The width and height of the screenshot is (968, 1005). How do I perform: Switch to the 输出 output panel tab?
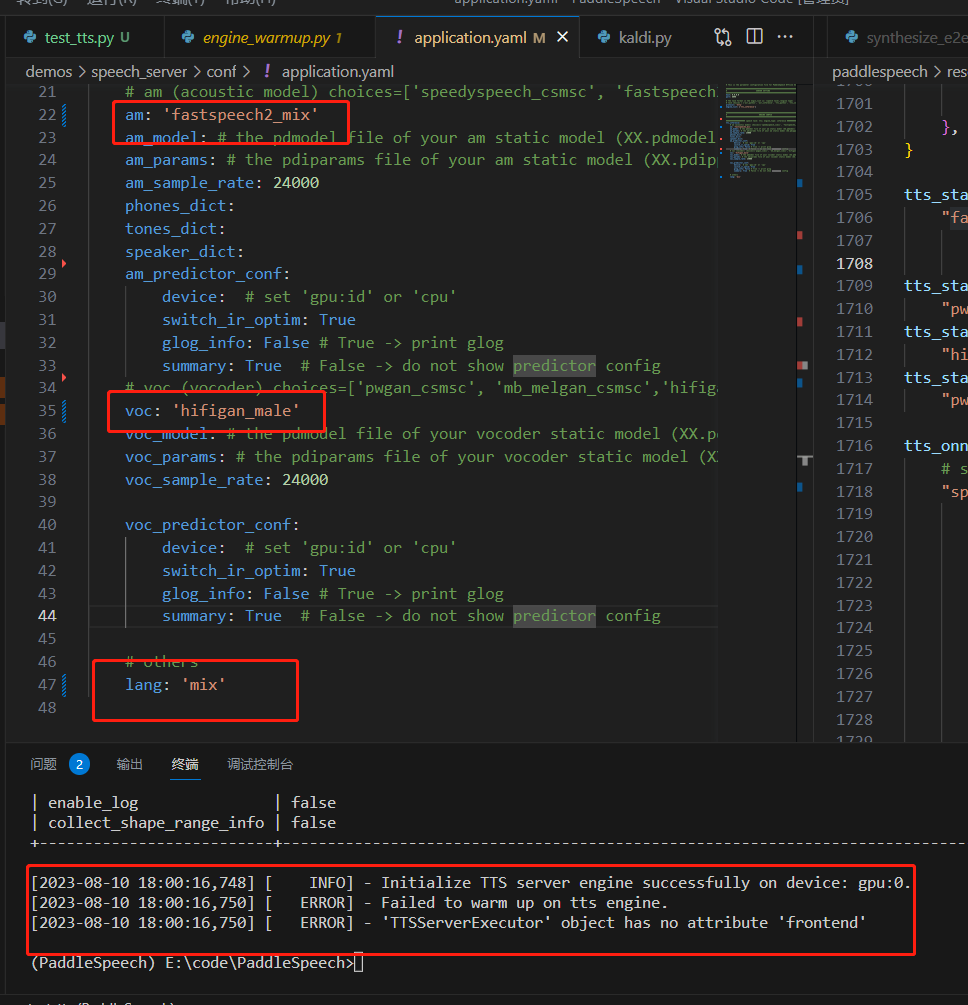click(129, 763)
